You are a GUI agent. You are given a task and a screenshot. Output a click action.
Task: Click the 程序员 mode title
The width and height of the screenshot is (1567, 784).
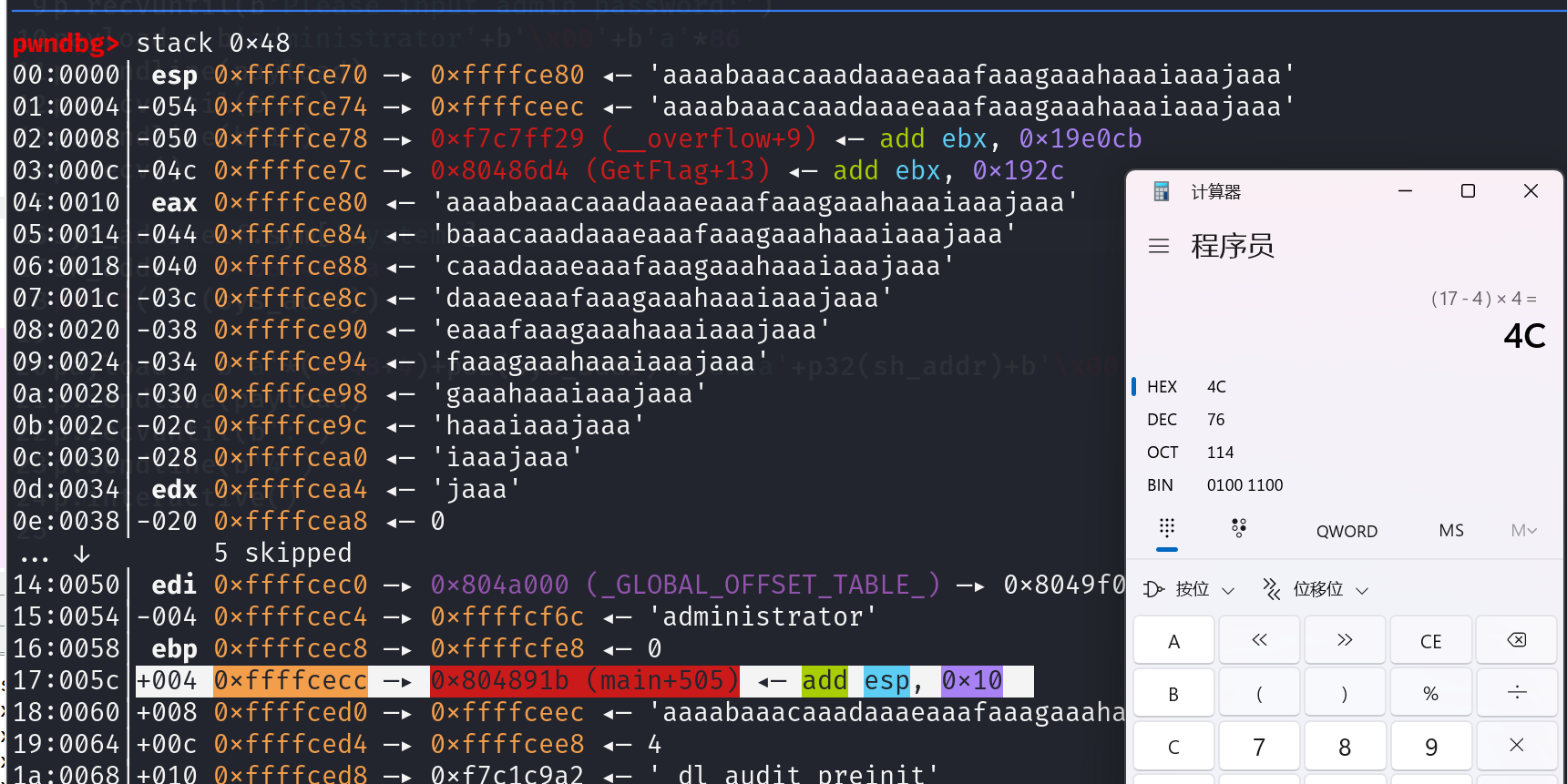(1232, 246)
